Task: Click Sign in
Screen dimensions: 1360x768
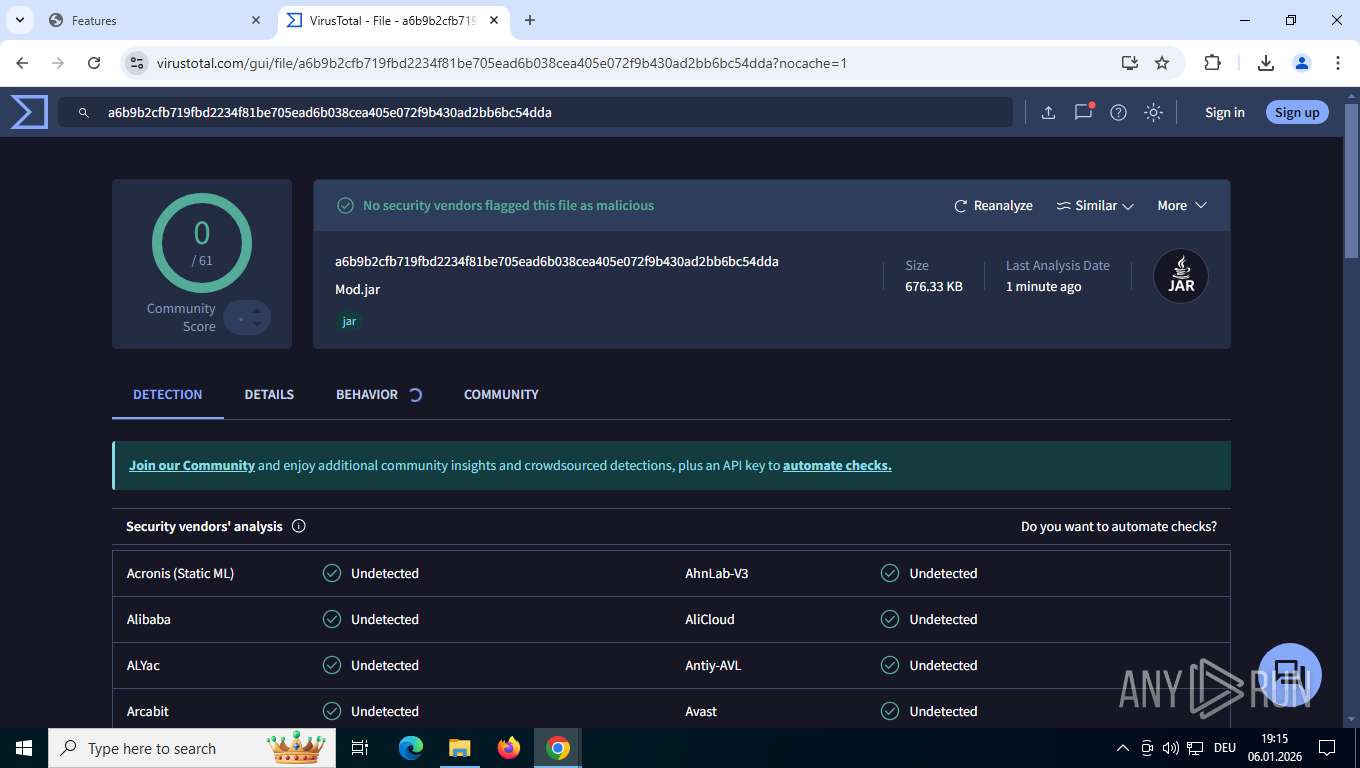Action: tap(1225, 112)
